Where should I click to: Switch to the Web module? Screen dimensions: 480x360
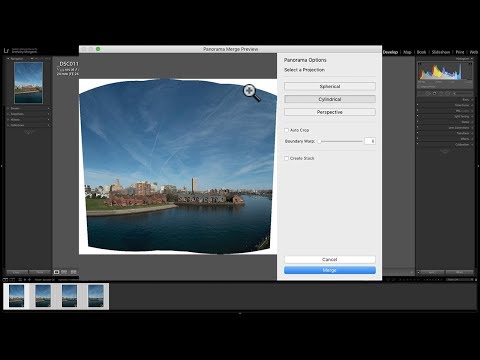(474, 52)
